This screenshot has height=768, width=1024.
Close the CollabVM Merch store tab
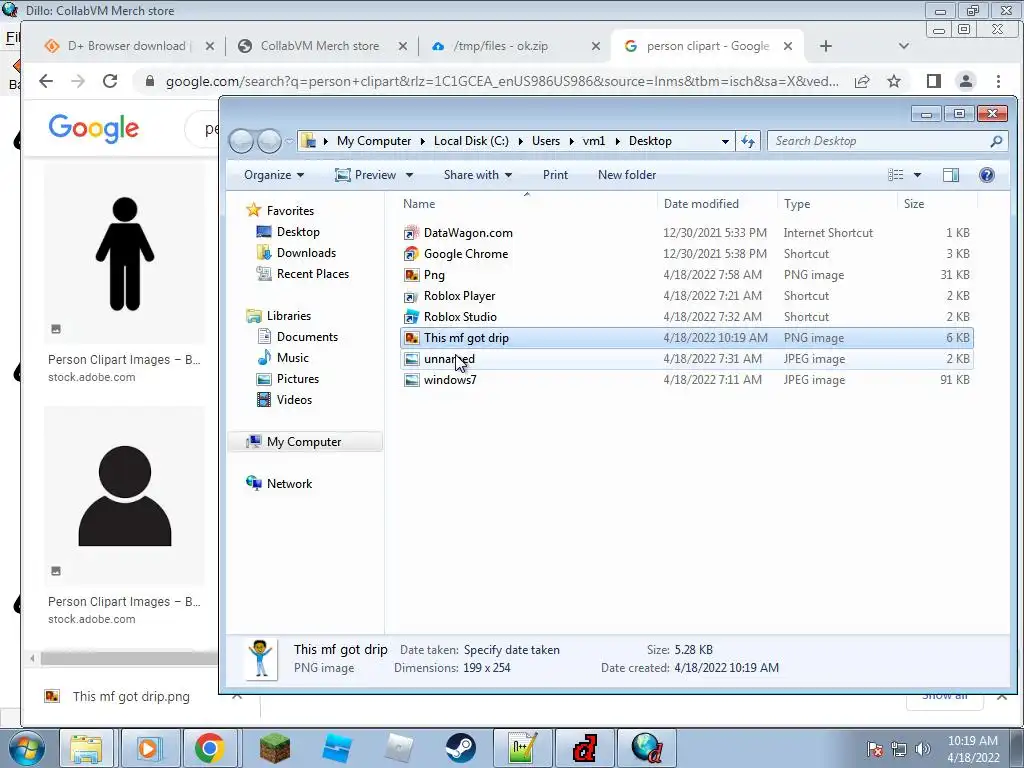pyautogui.click(x=403, y=46)
